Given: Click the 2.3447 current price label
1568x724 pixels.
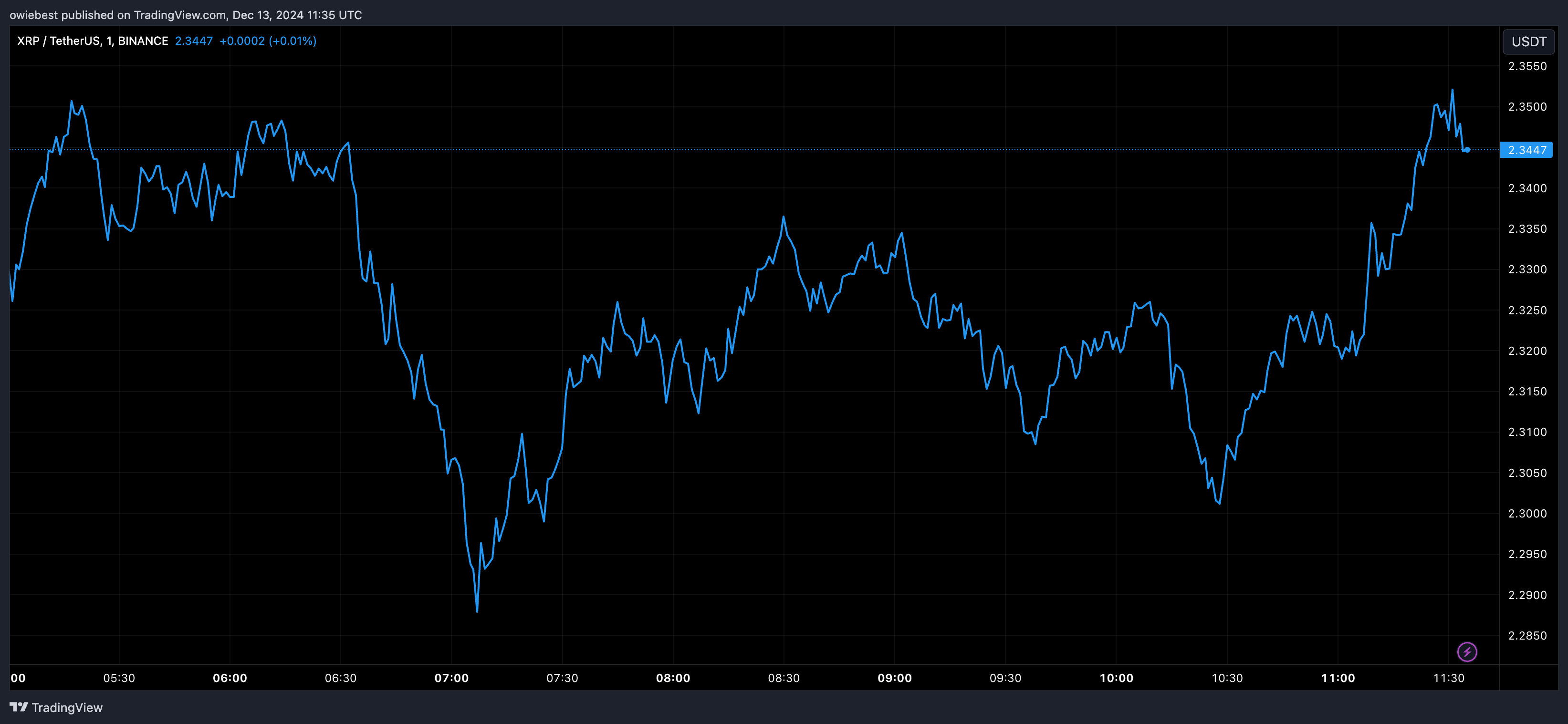Looking at the screenshot, I should pyautogui.click(x=1526, y=150).
